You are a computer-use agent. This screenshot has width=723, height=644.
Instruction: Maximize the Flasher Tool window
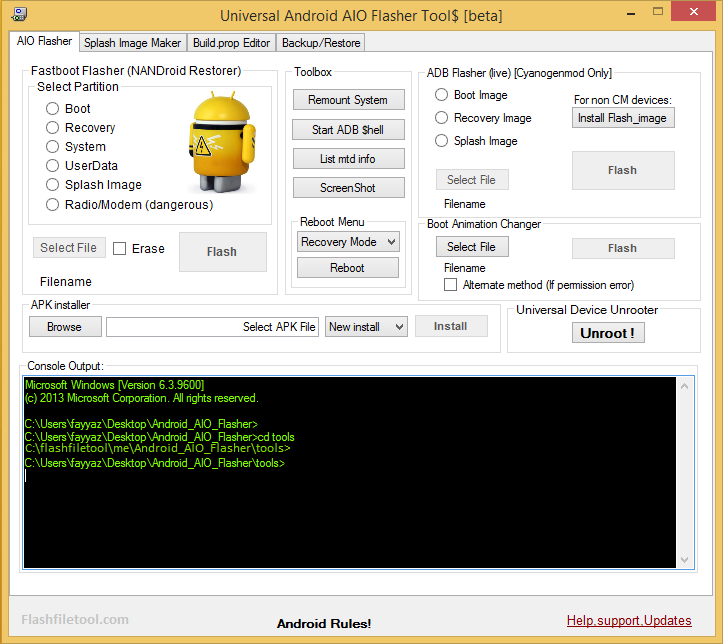pyautogui.click(x=658, y=12)
